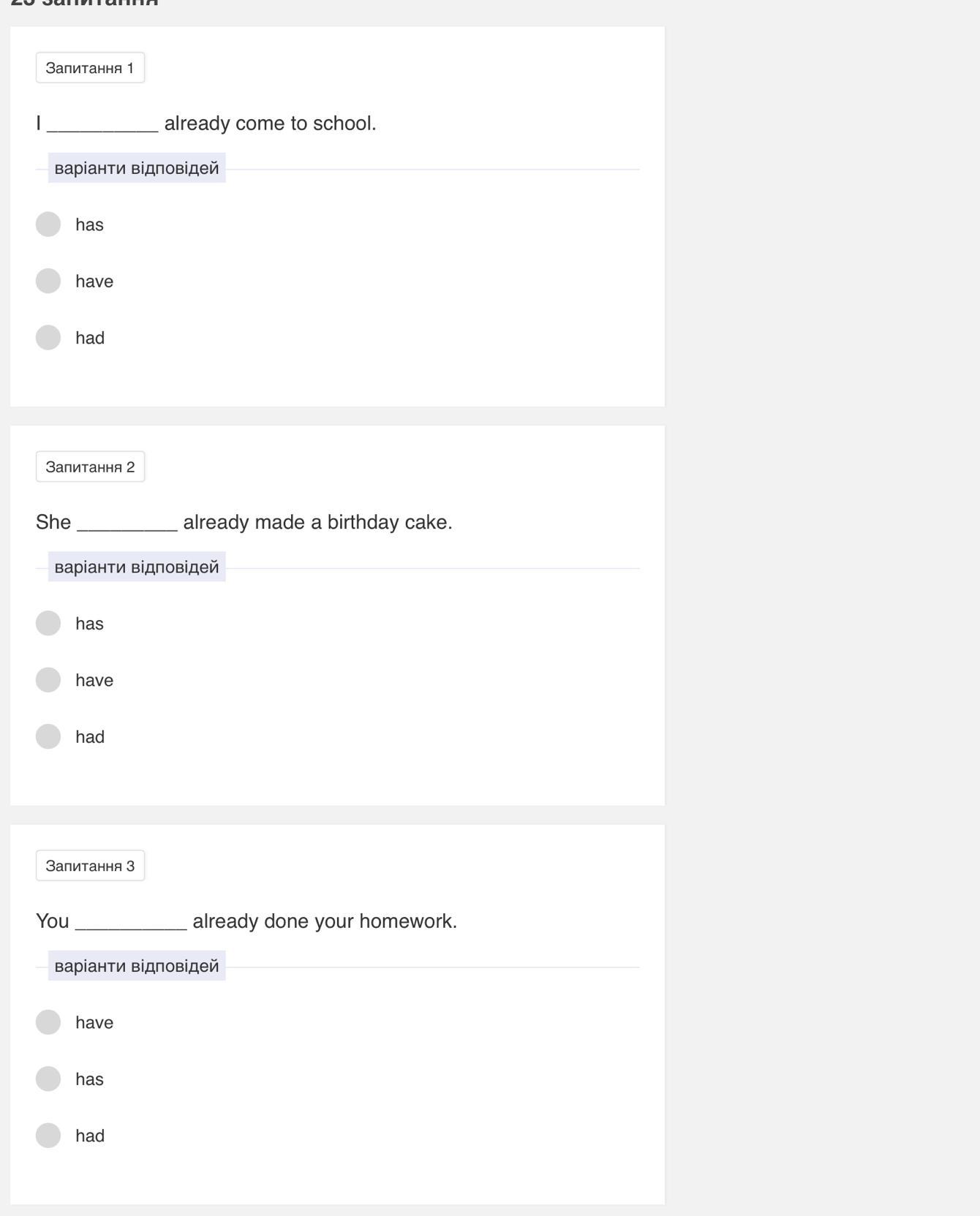
Task: Click "варіанти відповідей" heading in question 2
Action: pyautogui.click(x=137, y=567)
